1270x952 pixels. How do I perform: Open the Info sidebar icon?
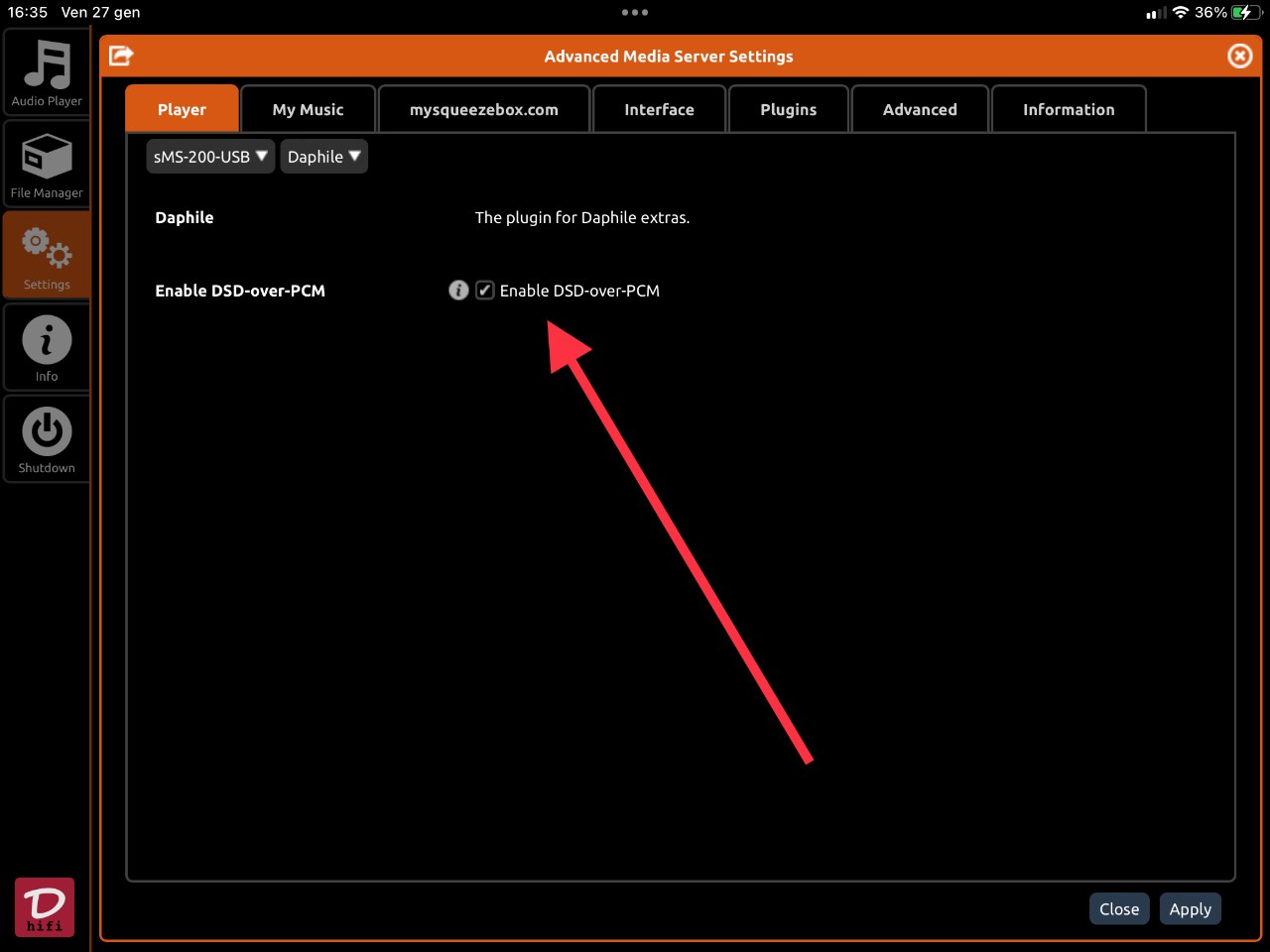tap(47, 347)
